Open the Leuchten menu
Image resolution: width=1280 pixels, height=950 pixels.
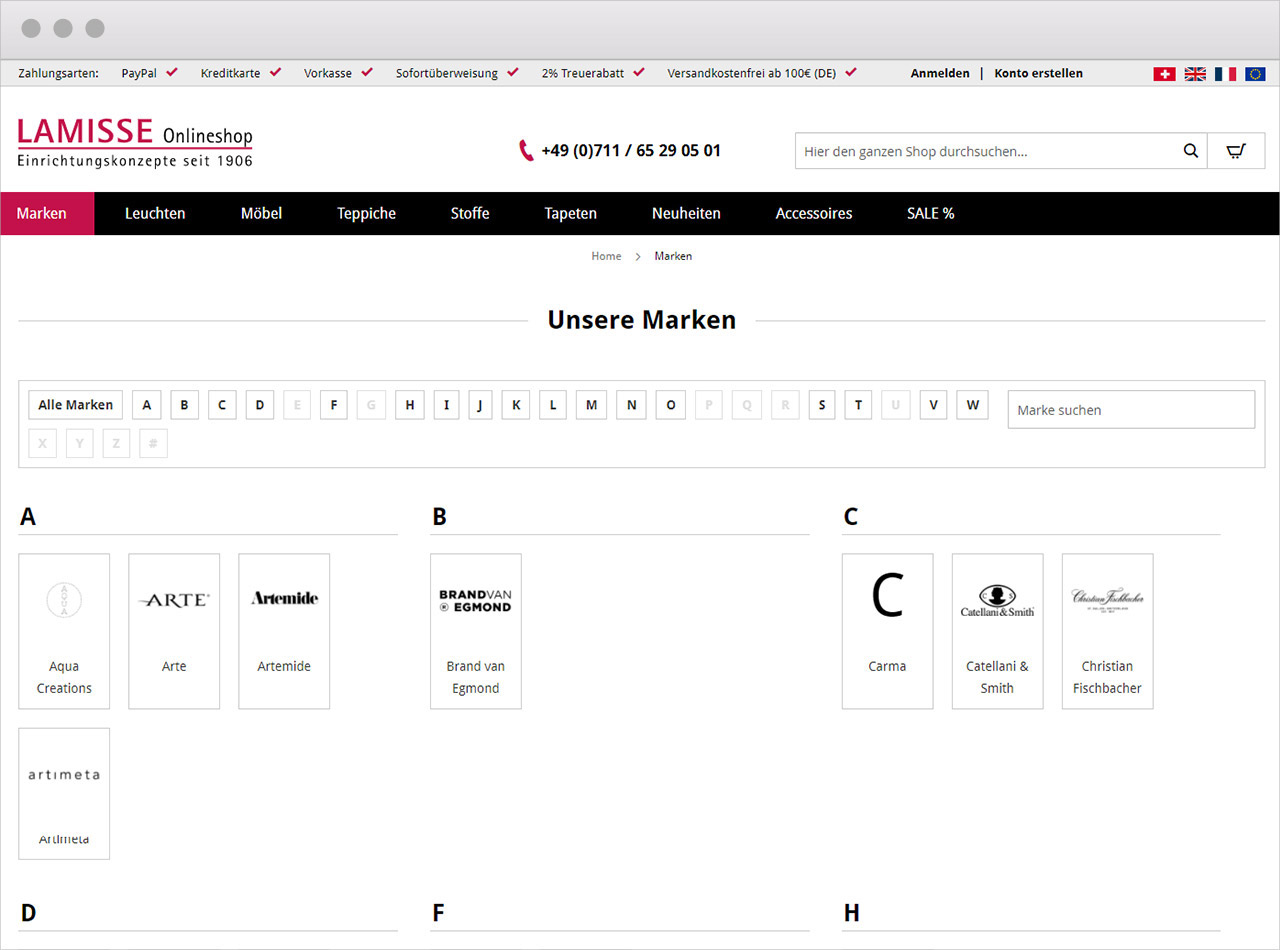pyautogui.click(x=155, y=213)
